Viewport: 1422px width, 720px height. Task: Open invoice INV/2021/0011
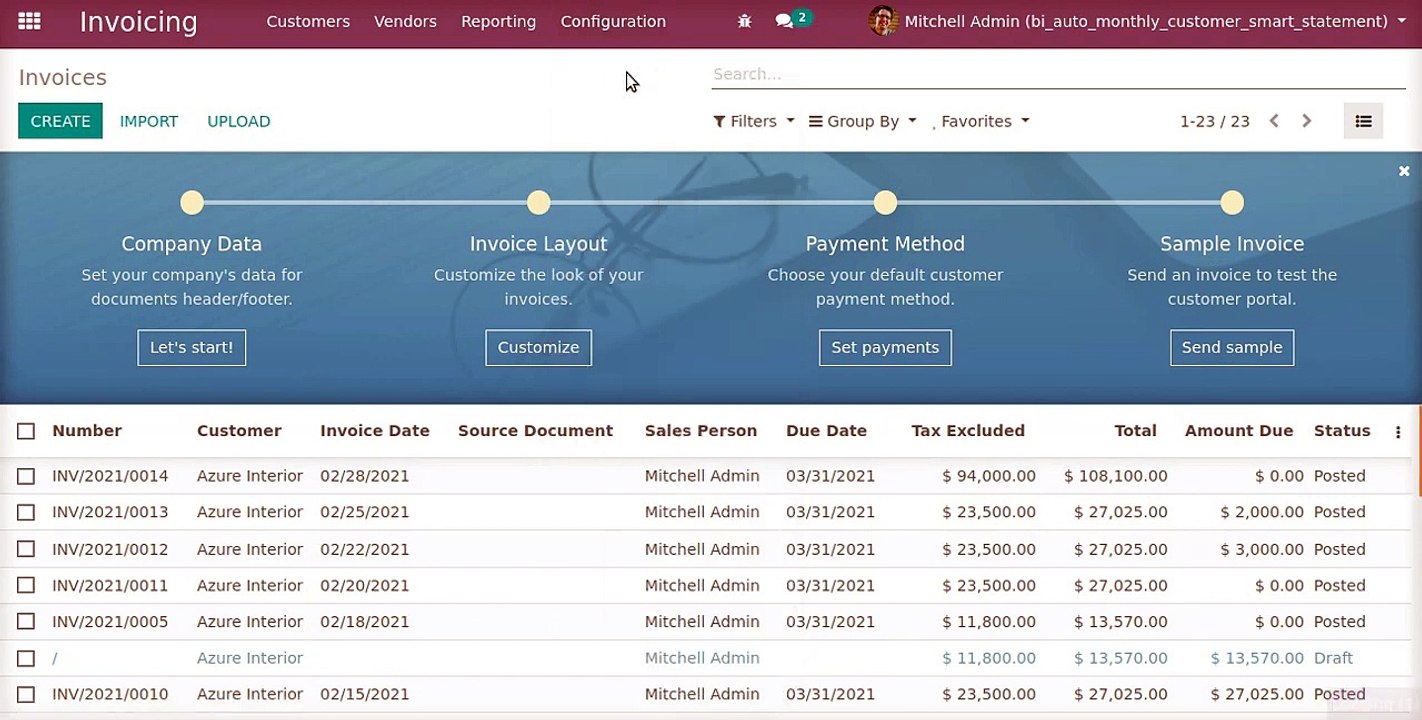(x=110, y=585)
